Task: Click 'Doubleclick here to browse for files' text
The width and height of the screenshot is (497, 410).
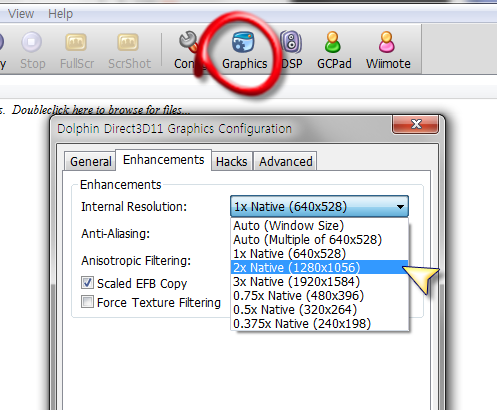Action: 101,110
